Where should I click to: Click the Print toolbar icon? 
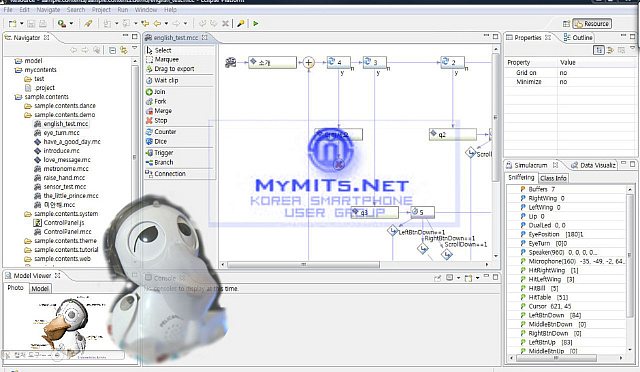coord(42,24)
